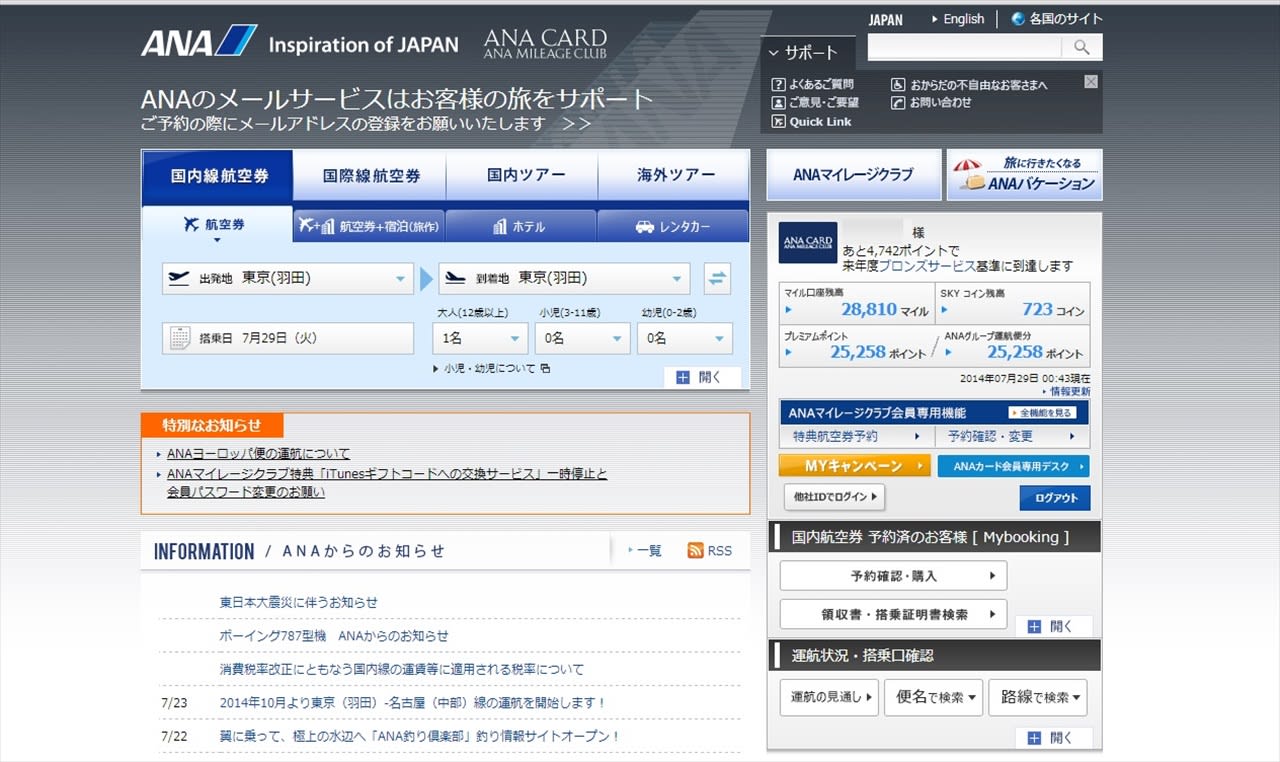The height and width of the screenshot is (762, 1280).
Task: Select the 国内ツアー tab
Action: 523,175
